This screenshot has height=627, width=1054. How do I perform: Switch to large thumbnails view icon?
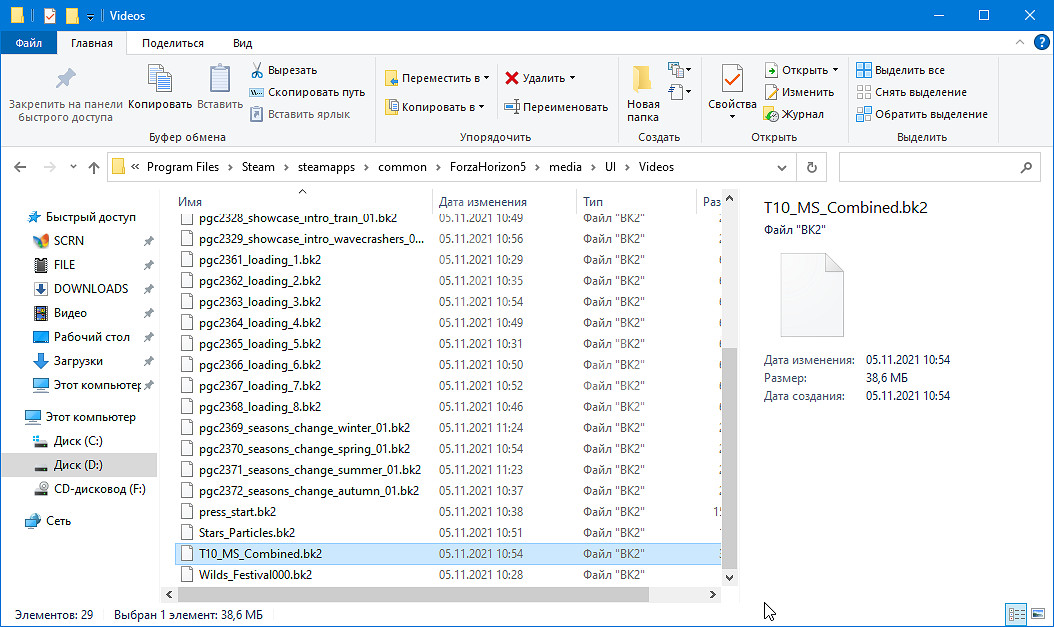(1036, 613)
